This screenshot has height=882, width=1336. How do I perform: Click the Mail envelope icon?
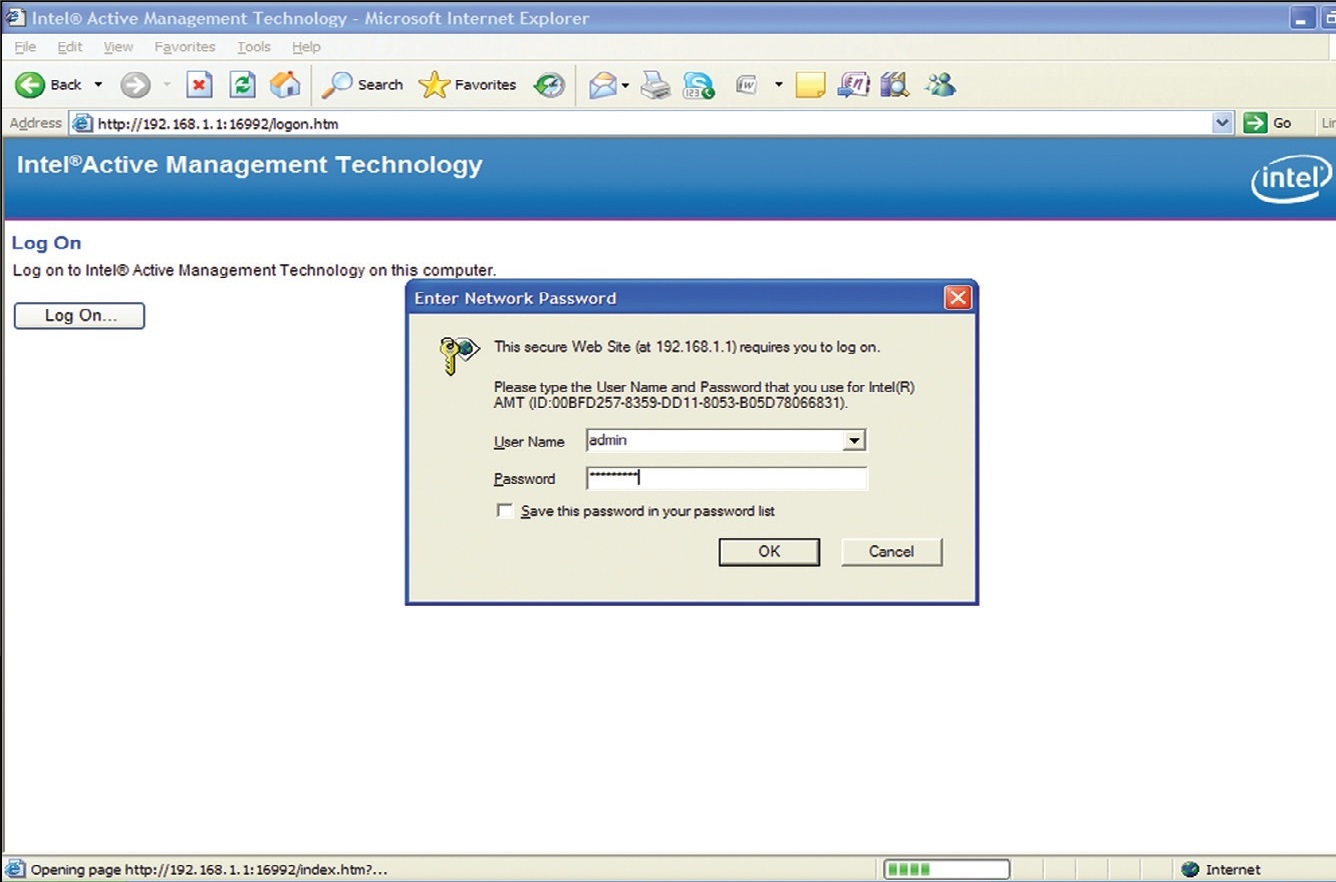(x=603, y=86)
